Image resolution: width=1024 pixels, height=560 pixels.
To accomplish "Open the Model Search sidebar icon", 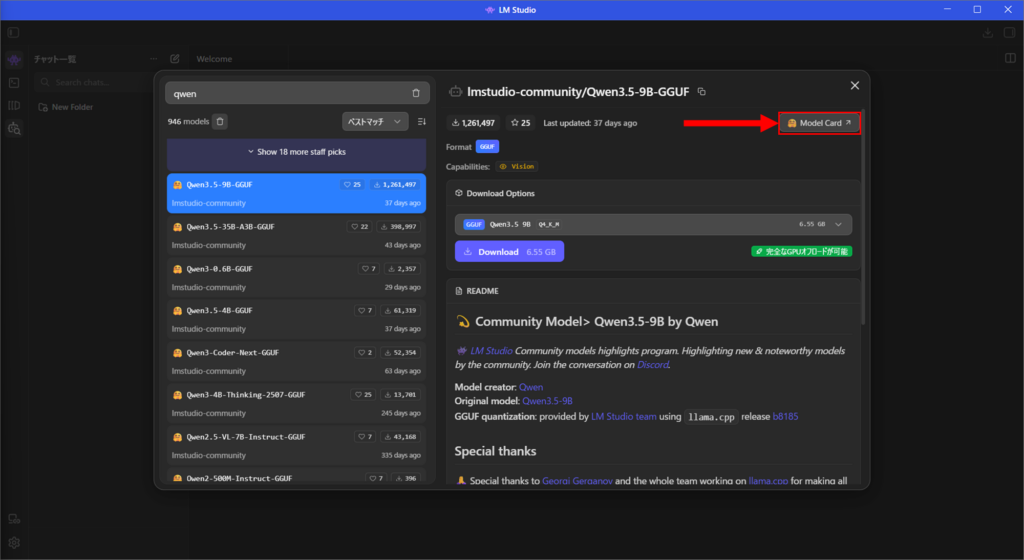I will (x=14, y=128).
